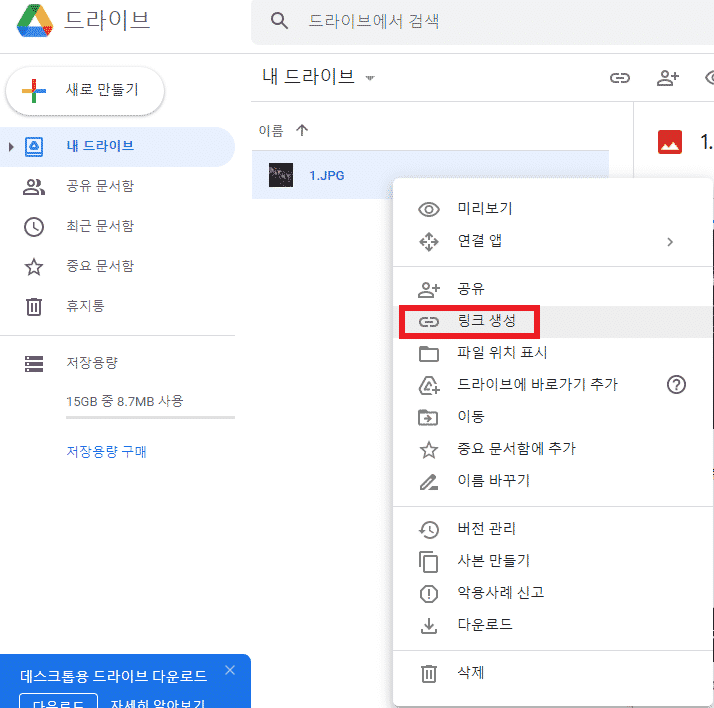Toggle name sort direction arrow
714x708 pixels.
(303, 130)
